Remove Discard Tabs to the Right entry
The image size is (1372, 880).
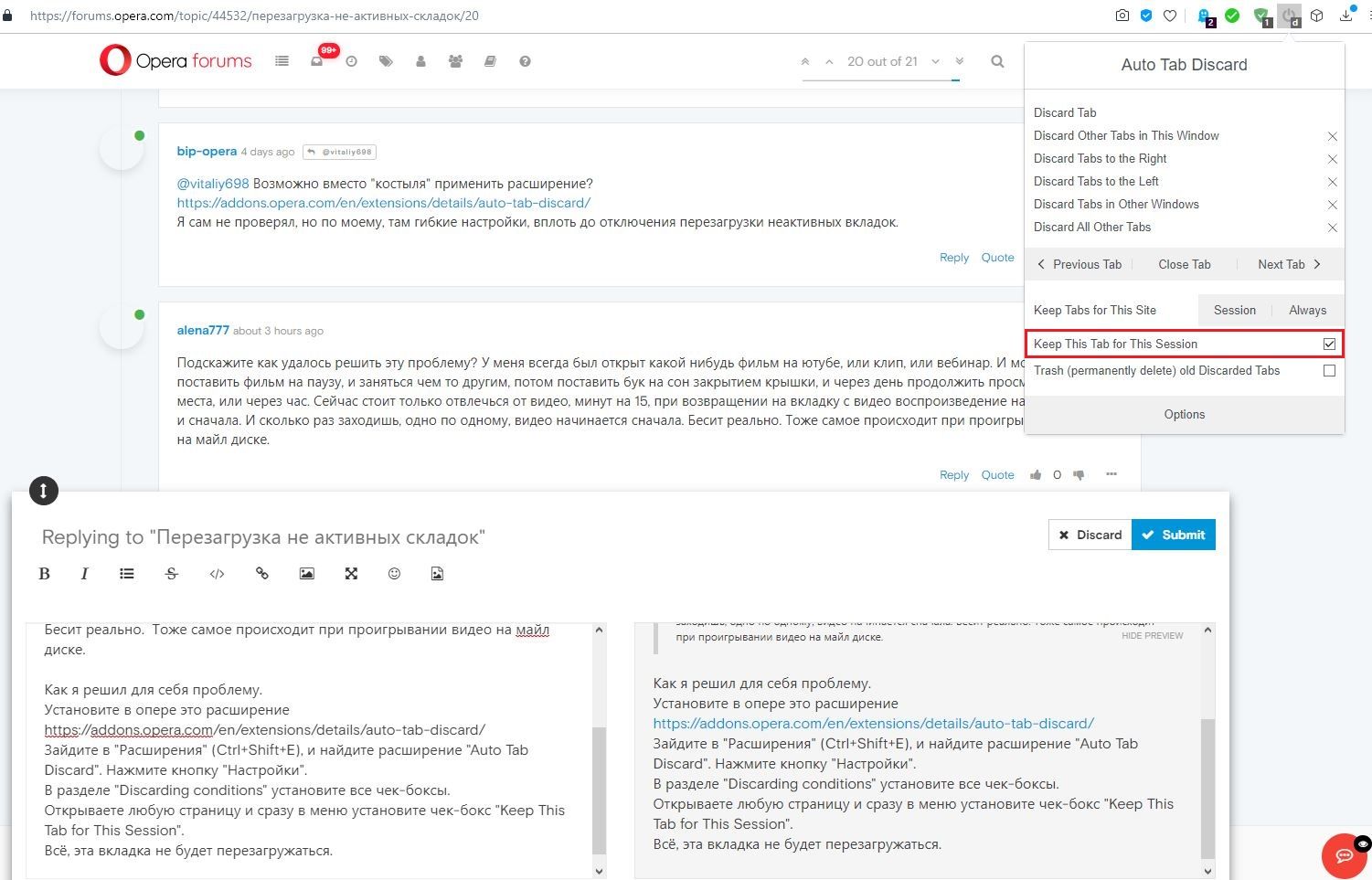pos(1332,159)
